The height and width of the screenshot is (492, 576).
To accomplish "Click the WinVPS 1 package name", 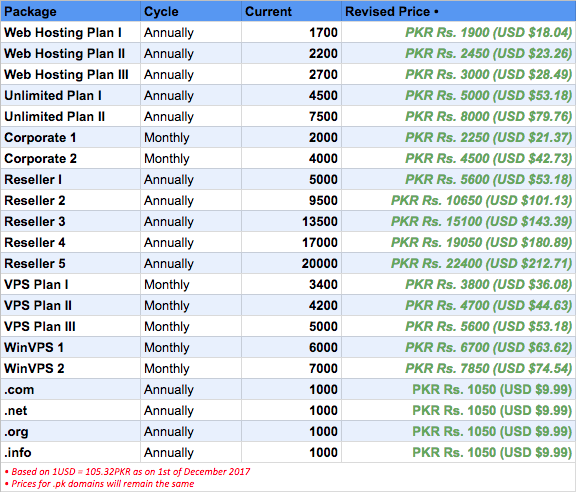I will [34, 348].
